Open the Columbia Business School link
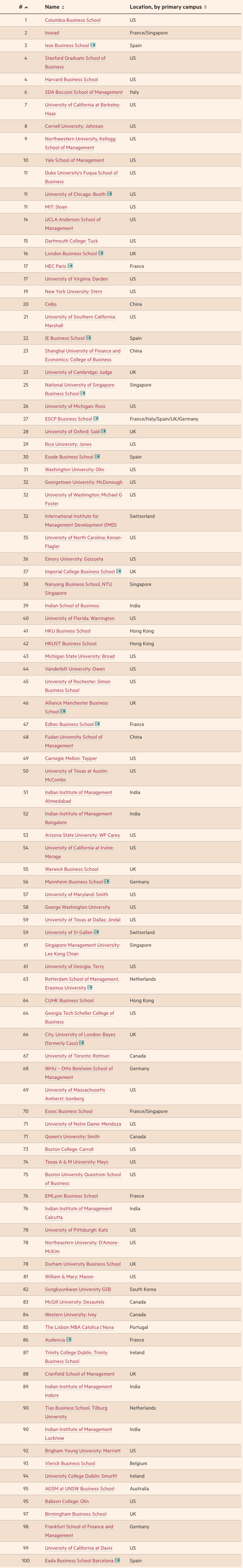 pyautogui.click(x=73, y=20)
